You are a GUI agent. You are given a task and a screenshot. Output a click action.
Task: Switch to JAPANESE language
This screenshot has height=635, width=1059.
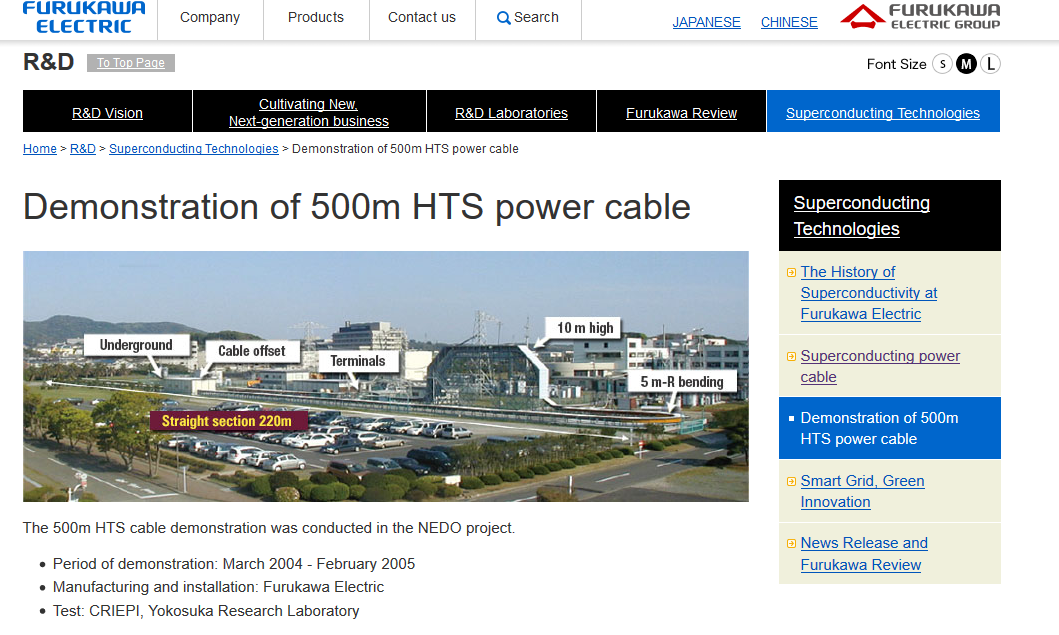[706, 22]
